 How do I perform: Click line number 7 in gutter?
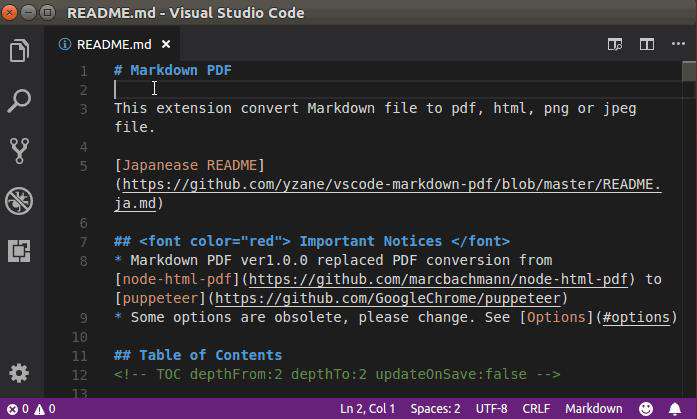pos(84,242)
